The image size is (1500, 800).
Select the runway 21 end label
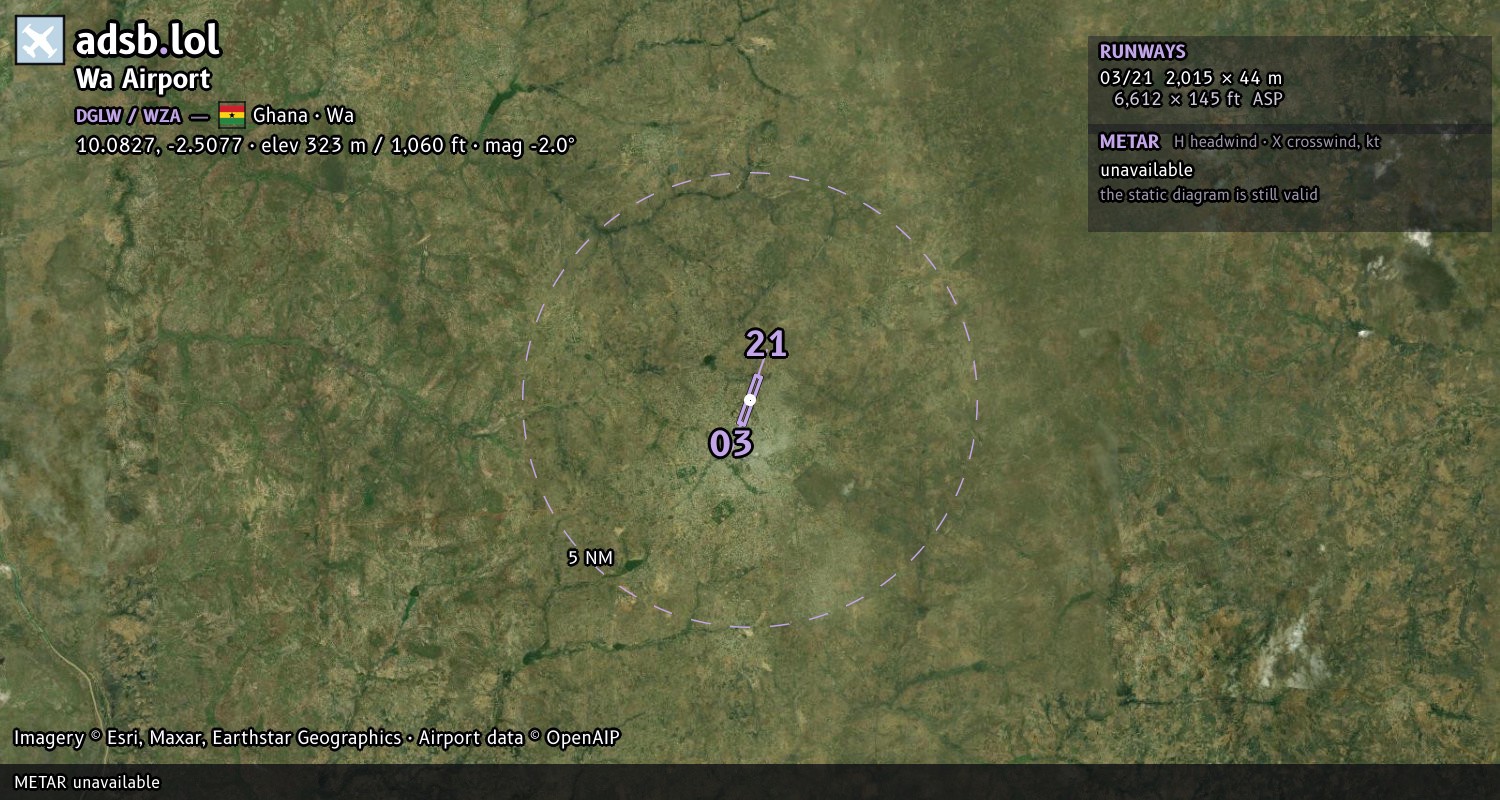pos(766,344)
